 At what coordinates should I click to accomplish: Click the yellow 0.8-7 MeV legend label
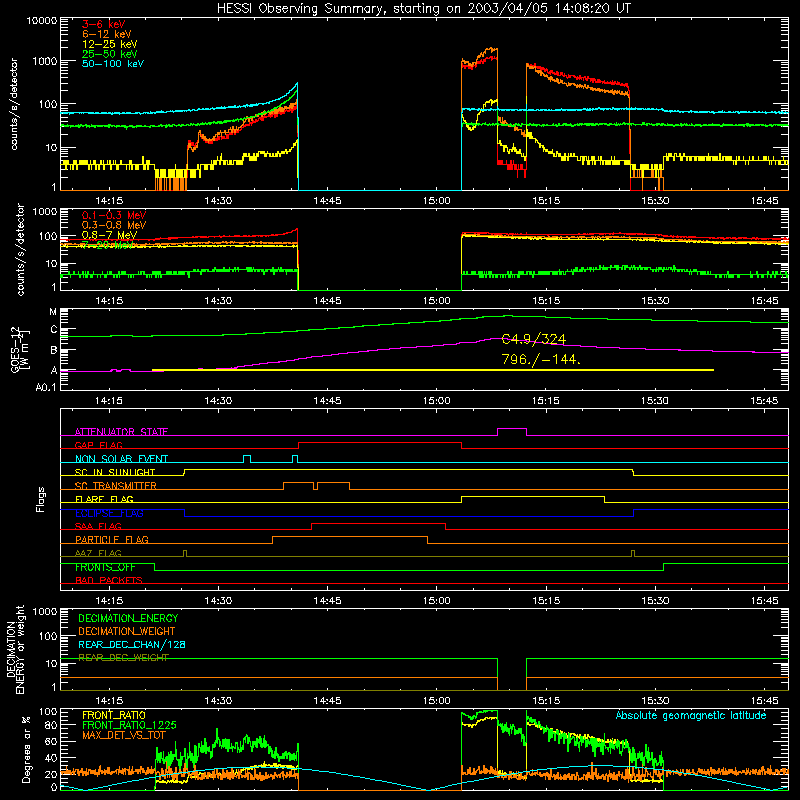[109, 235]
